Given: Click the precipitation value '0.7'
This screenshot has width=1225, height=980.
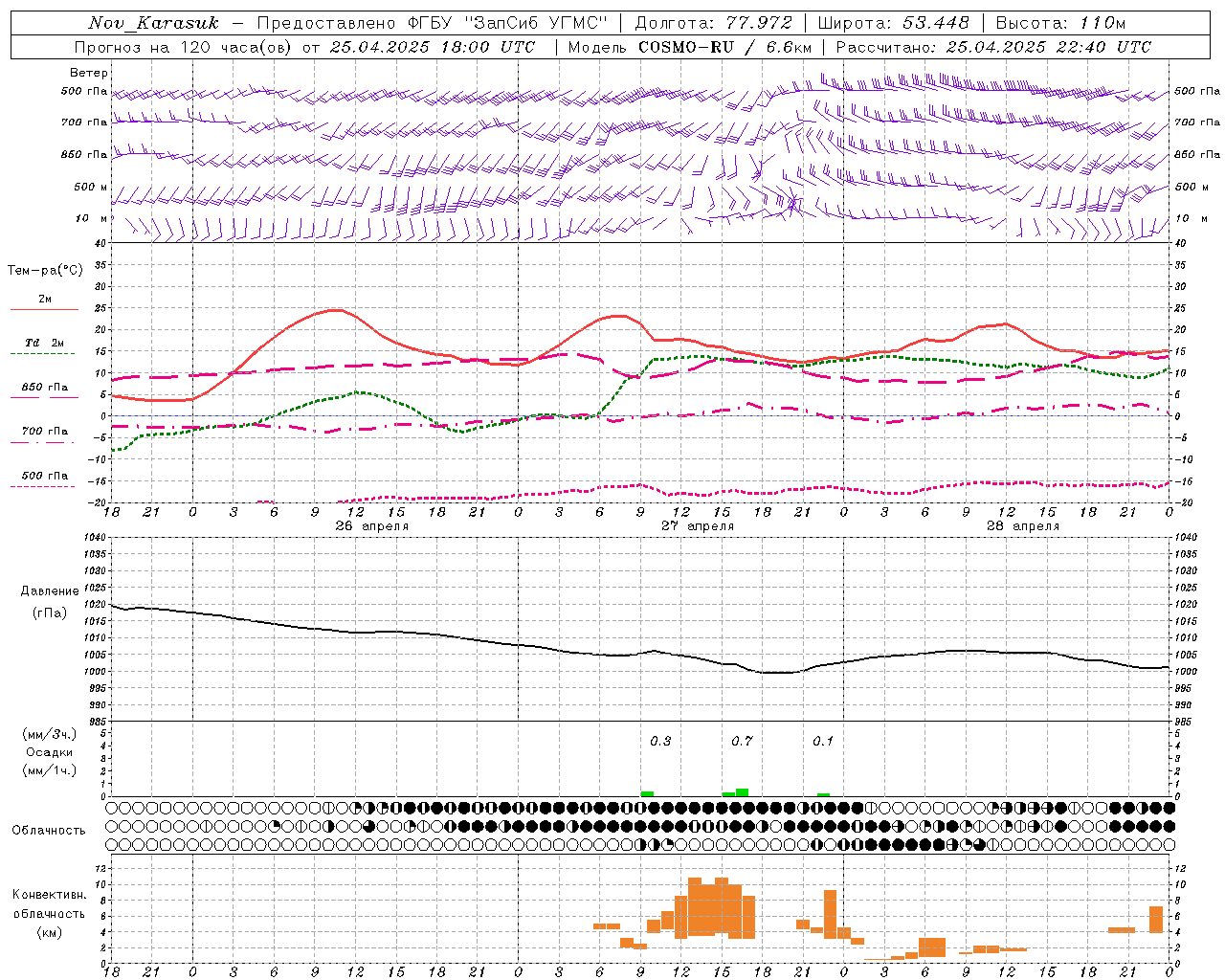Looking at the screenshot, I should 742,742.
